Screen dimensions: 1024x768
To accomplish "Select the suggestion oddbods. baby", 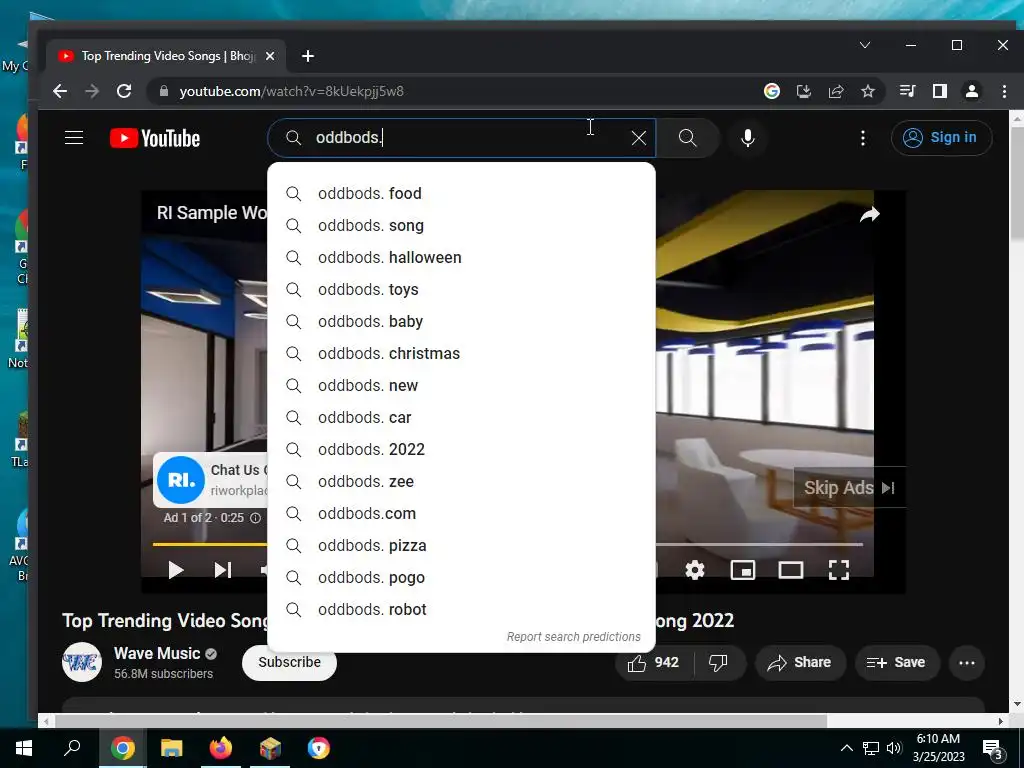I will click(x=462, y=321).
